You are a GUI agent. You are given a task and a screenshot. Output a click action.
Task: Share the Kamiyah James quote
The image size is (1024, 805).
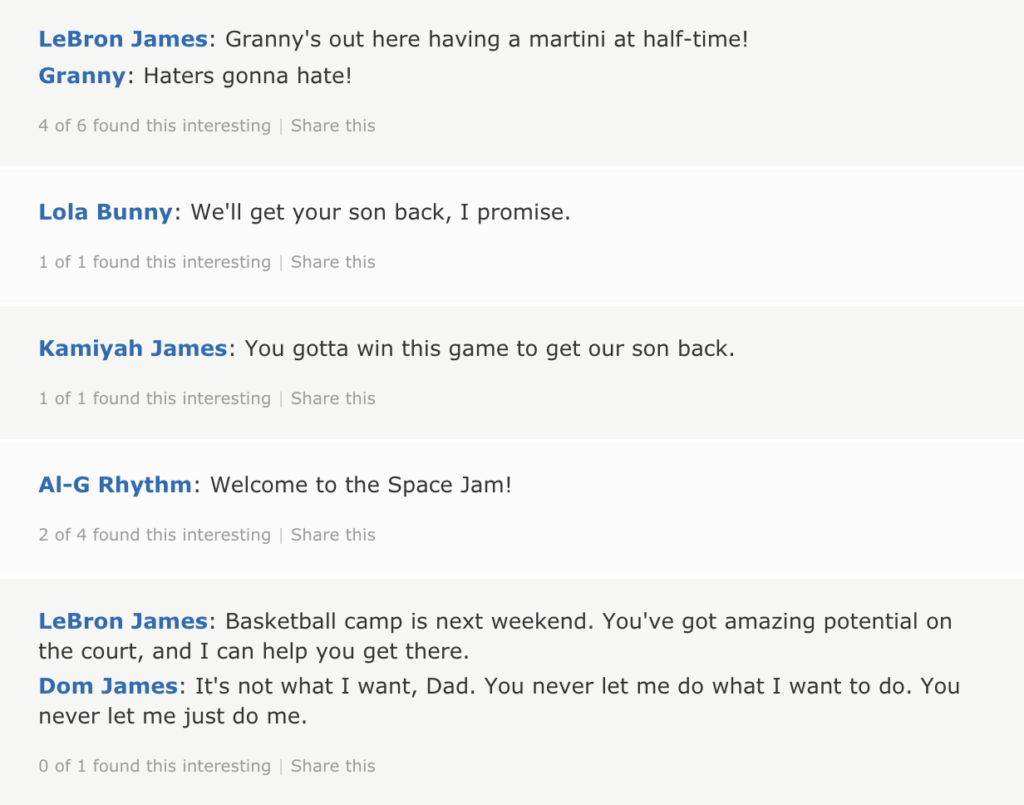[333, 398]
